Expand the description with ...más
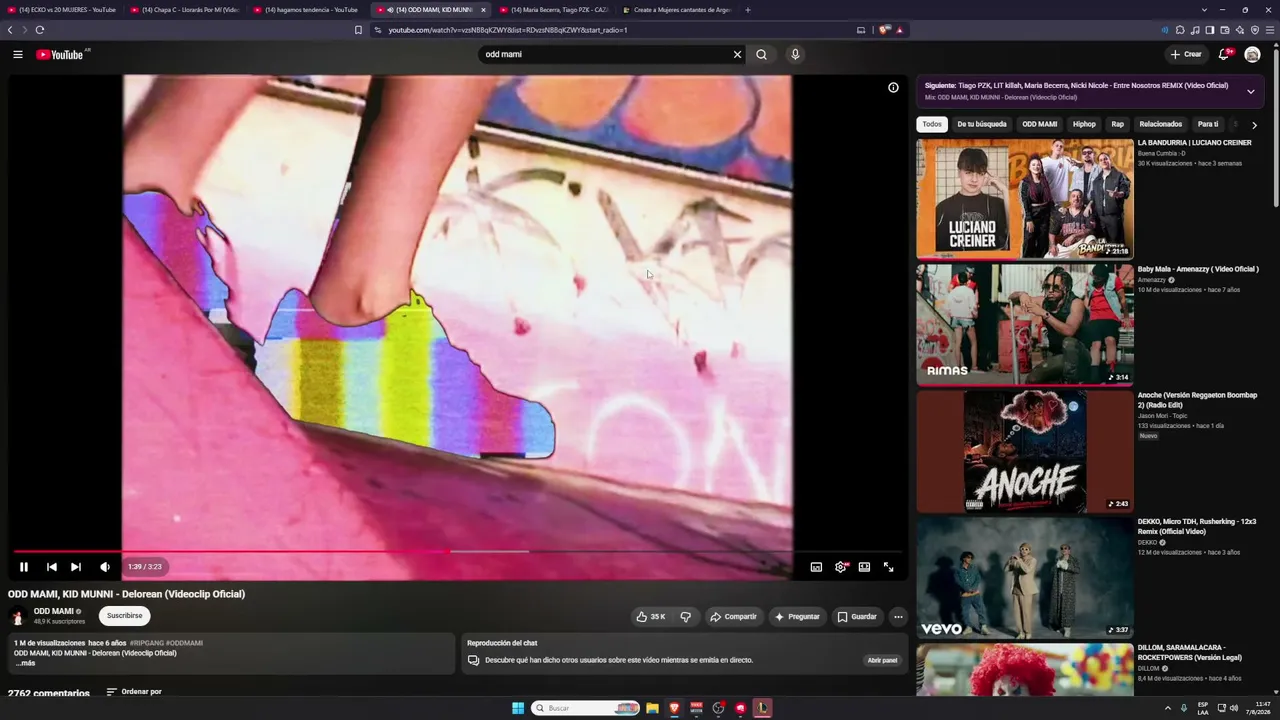The image size is (1280, 720). point(25,663)
